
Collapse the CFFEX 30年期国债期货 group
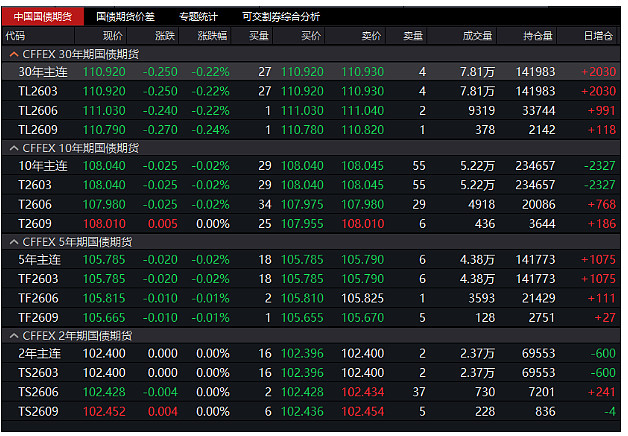(14, 54)
